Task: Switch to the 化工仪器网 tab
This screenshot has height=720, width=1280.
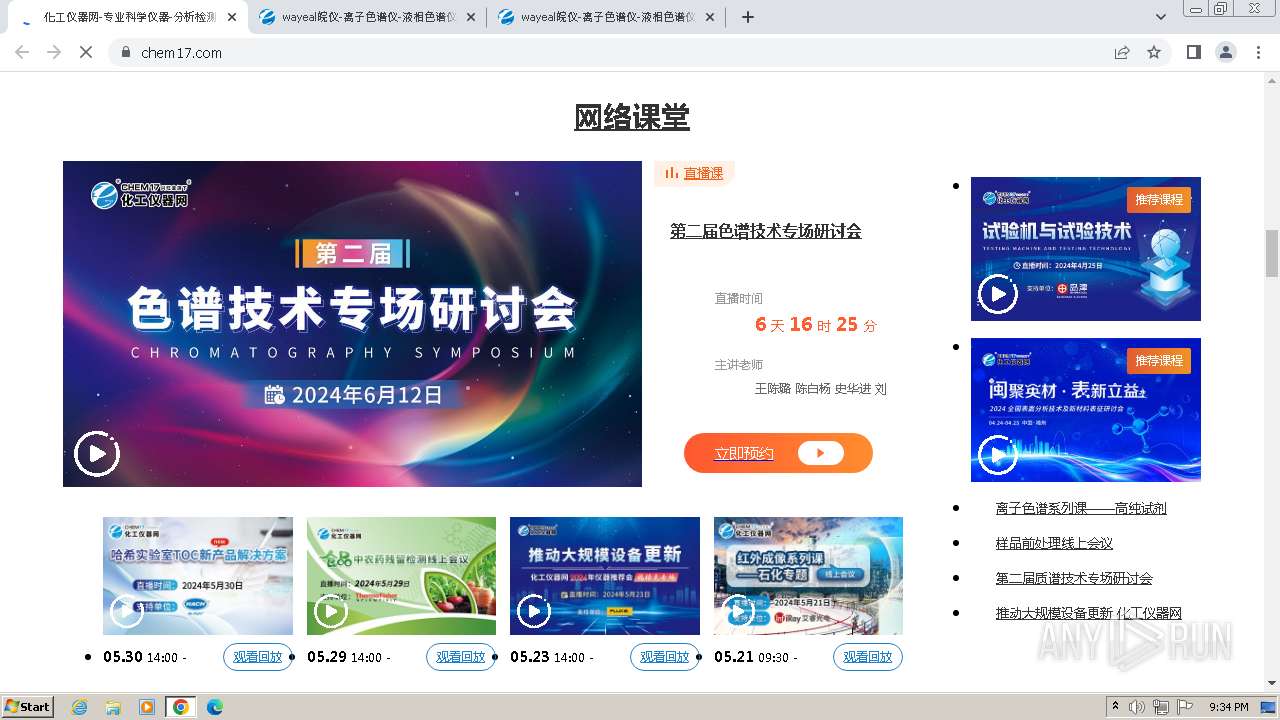Action: [128, 17]
